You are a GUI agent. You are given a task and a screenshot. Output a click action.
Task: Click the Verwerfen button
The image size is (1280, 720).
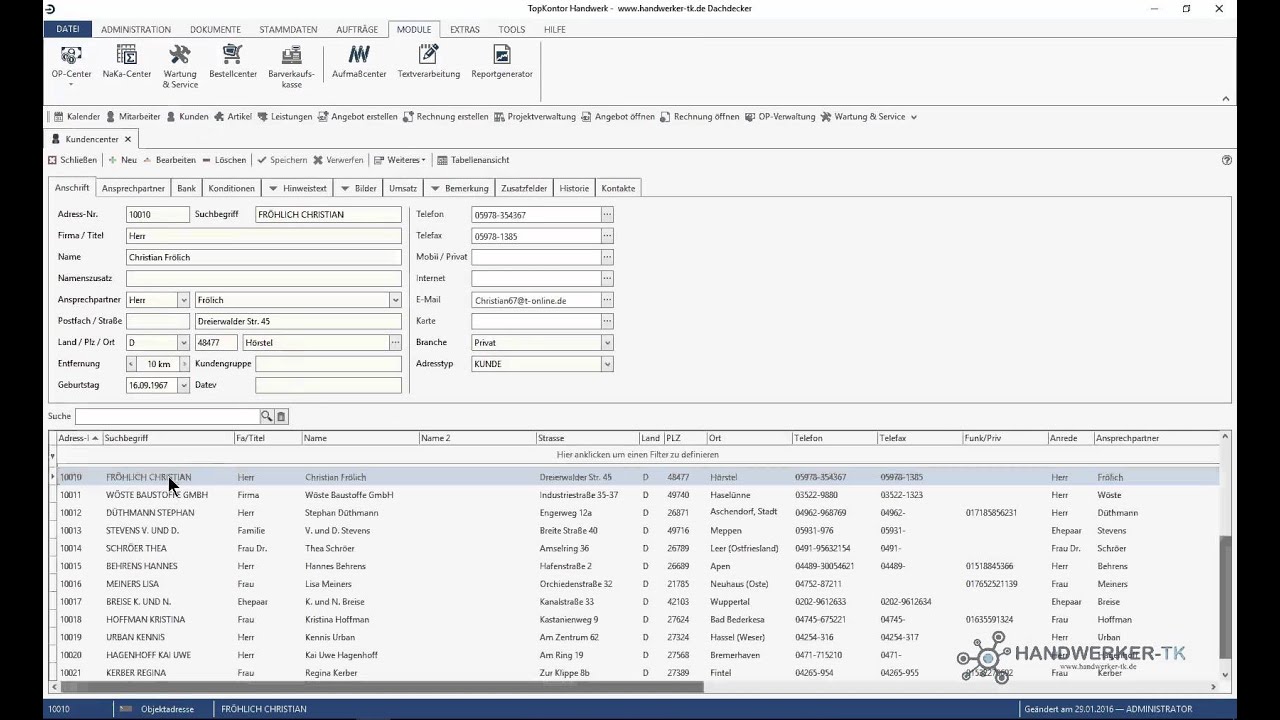338,160
